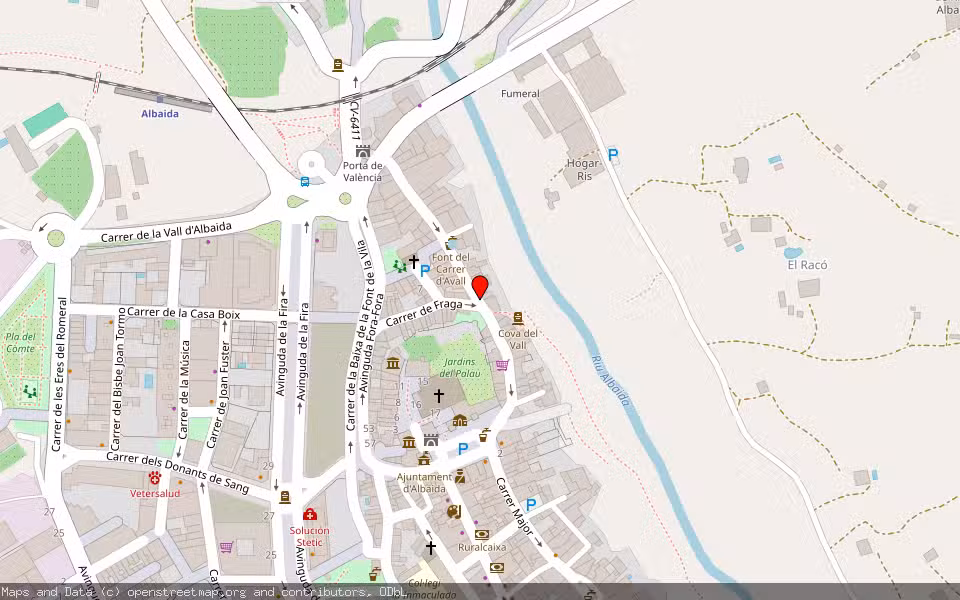
Task: Select the Ruralcaixa bank icon
Action: [482, 533]
